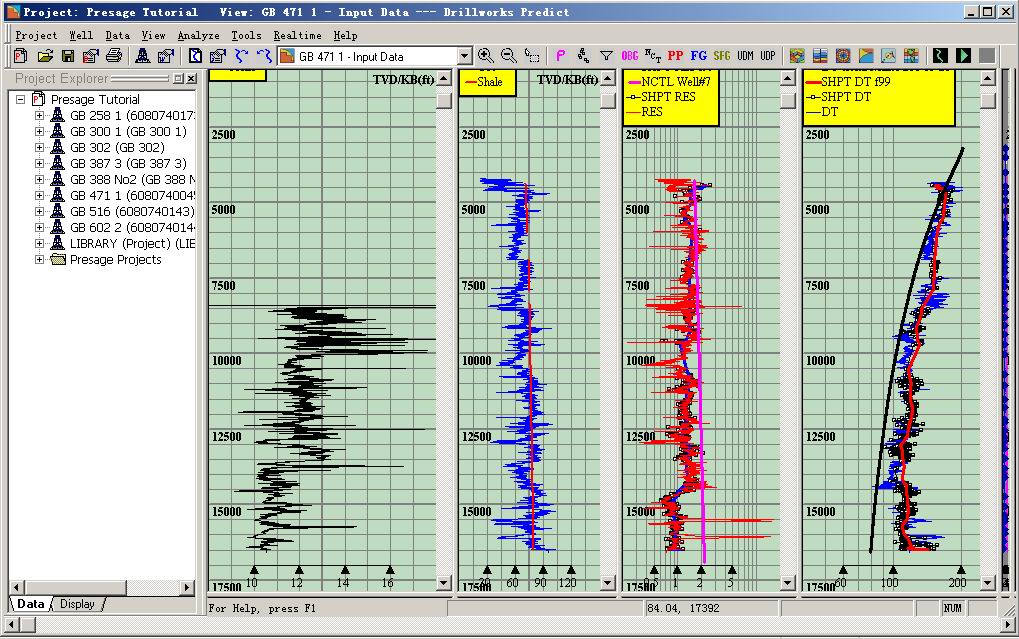Close the Project Explorer panel
The height and width of the screenshot is (639, 1019).
(x=191, y=79)
